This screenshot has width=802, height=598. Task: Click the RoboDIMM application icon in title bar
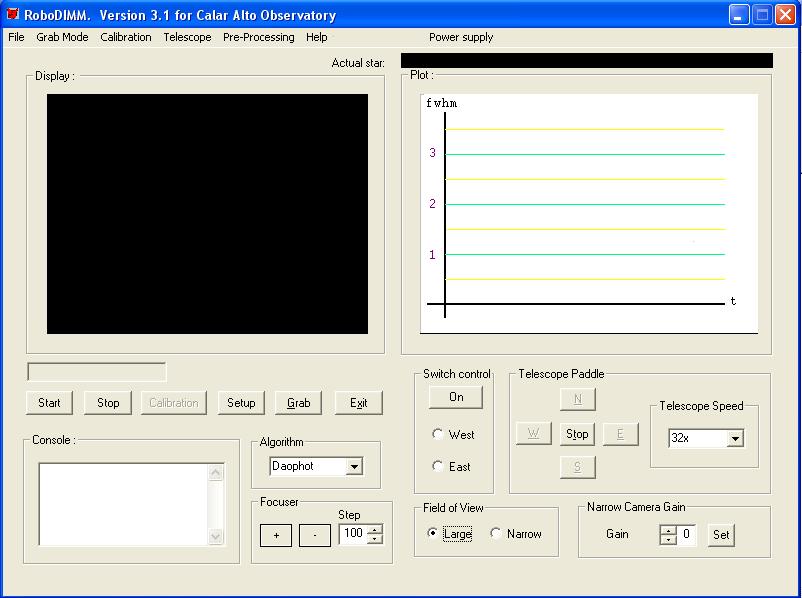click(13, 15)
